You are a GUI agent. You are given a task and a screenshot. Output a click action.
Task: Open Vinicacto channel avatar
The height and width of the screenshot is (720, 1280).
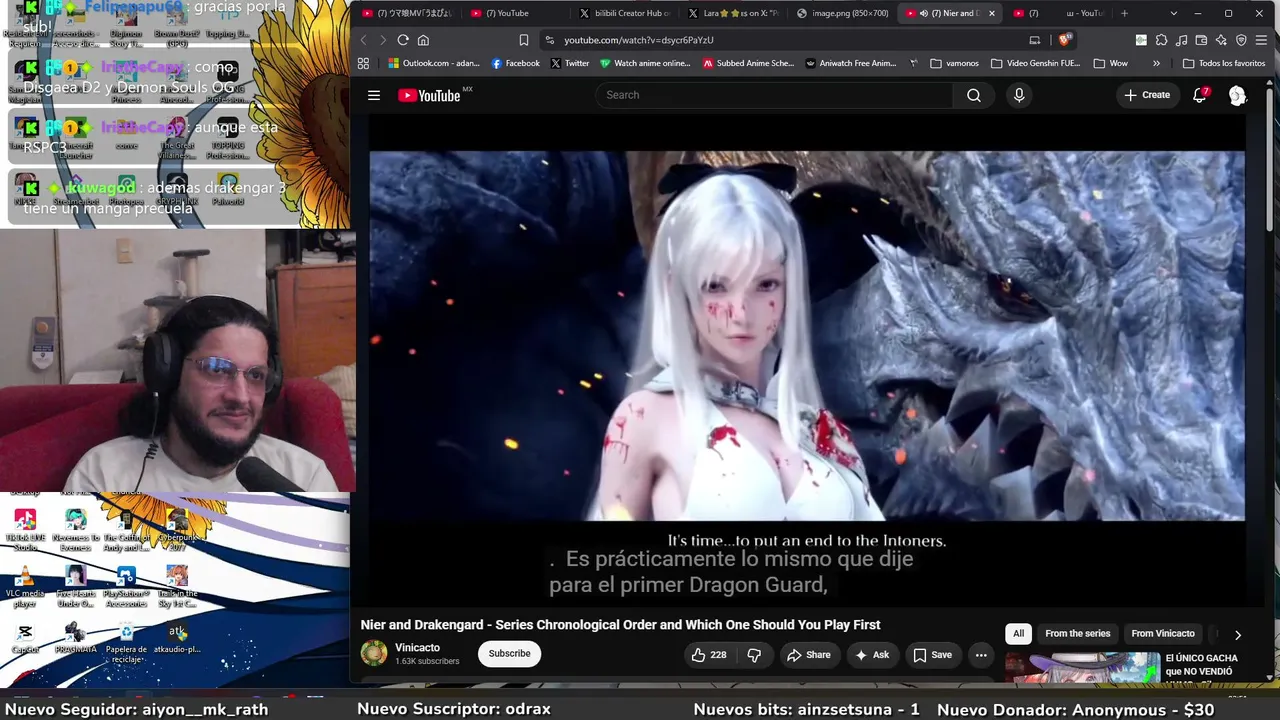click(x=374, y=653)
